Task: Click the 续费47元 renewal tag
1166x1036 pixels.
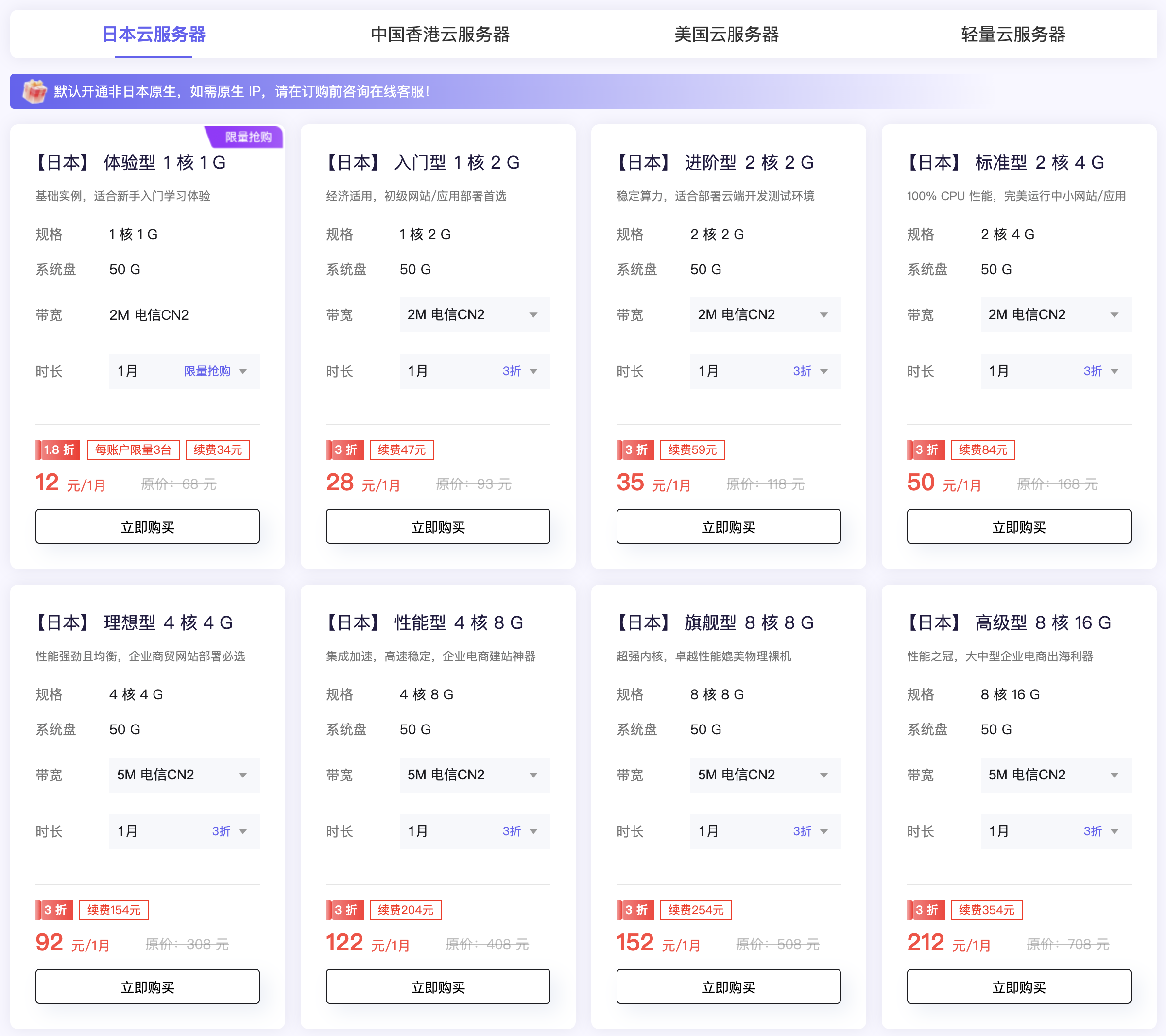Action: [402, 449]
